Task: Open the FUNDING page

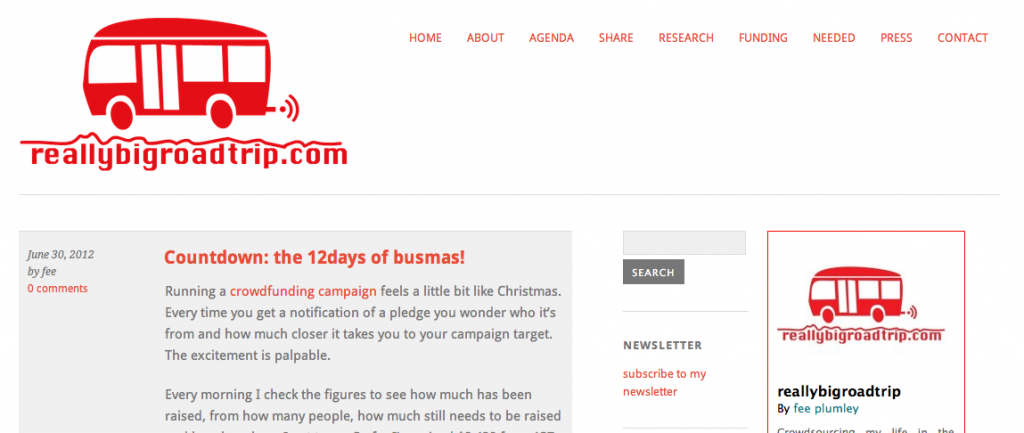Action: click(763, 38)
